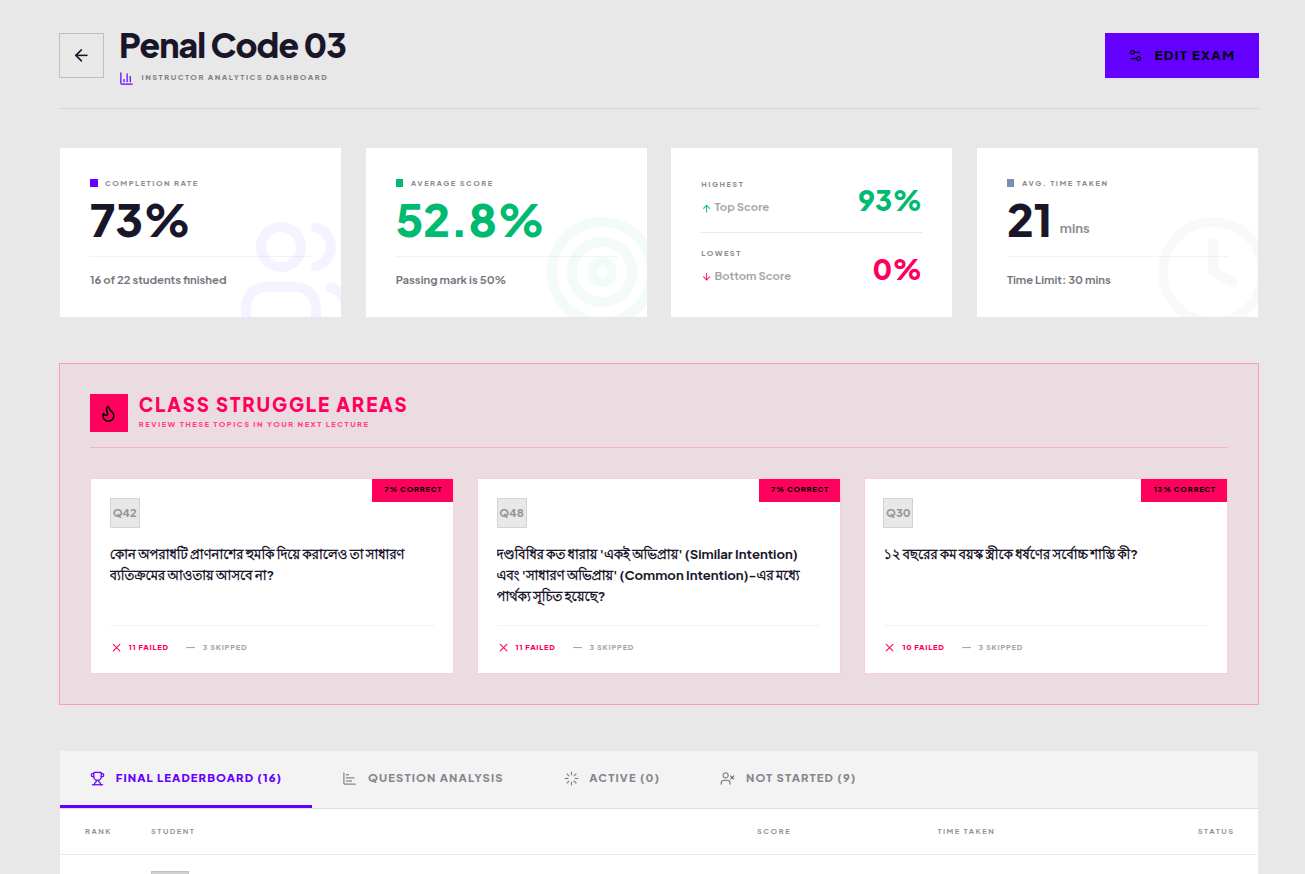1305x874 pixels.
Task: Click the red X icon in the Q30 card
Action: coord(890,648)
